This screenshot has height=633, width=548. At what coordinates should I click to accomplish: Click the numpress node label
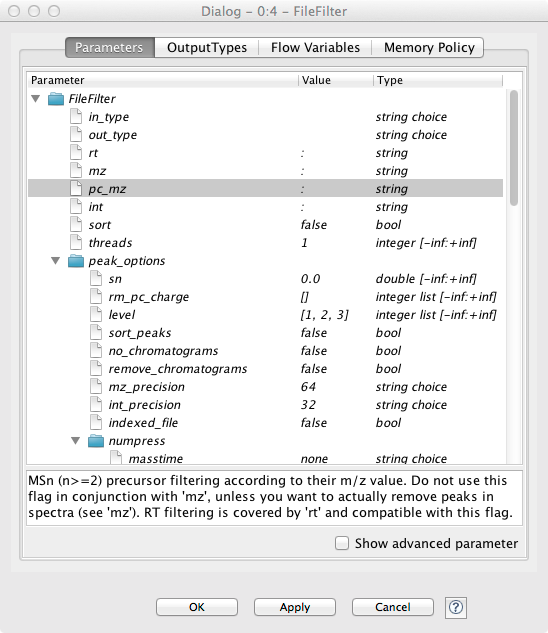coord(137,441)
